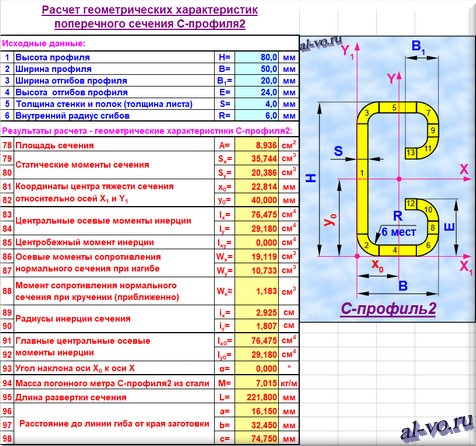Click the centrifugal moment value in row 85
This screenshot has height=446, width=476.
click(x=256, y=242)
